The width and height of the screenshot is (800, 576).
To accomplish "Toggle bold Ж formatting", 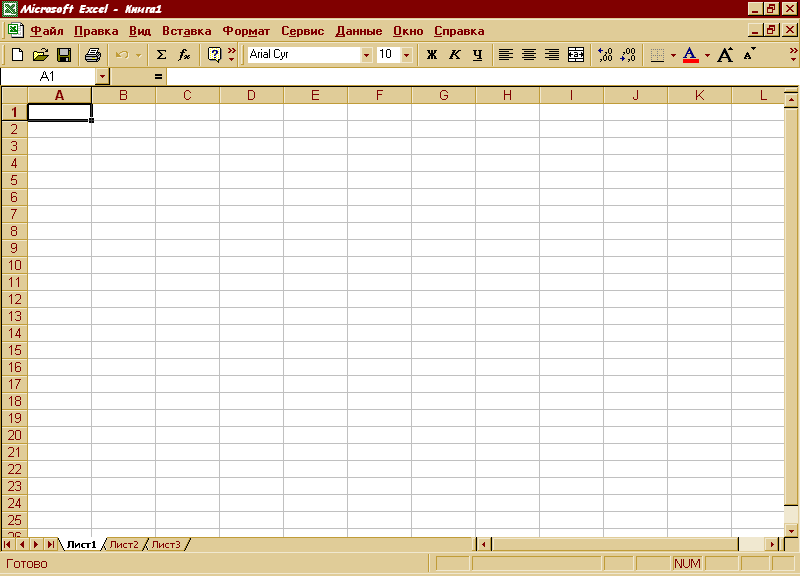I will point(432,55).
